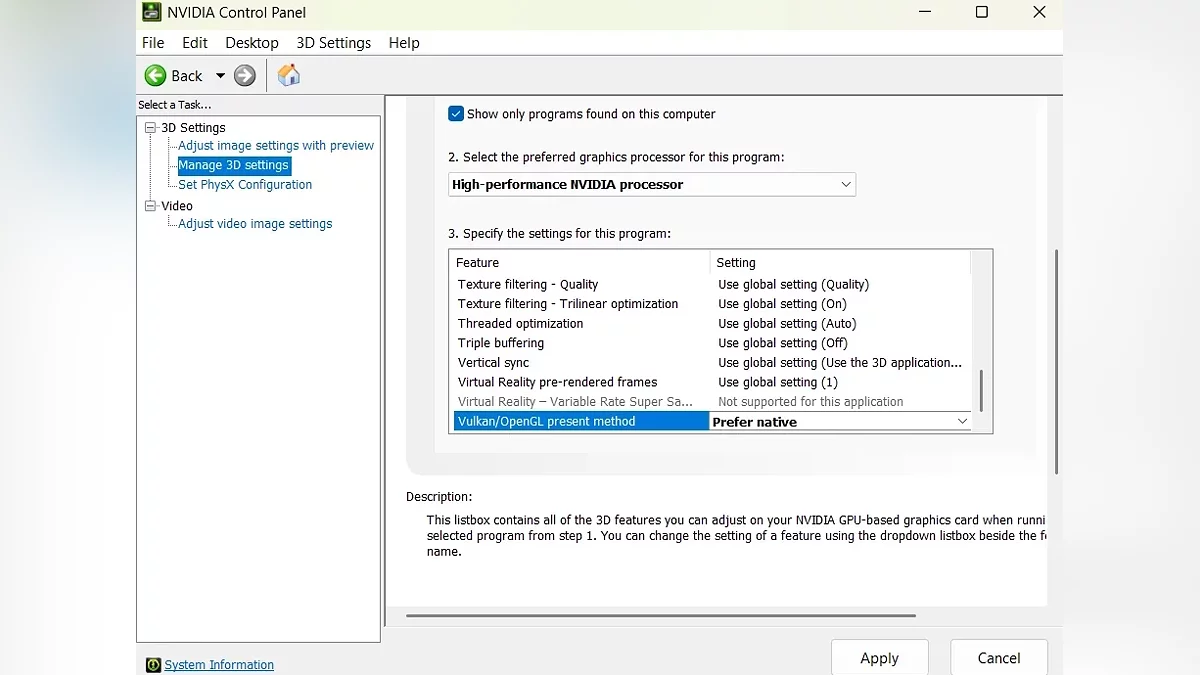Select Set PhysX Configuration in tree
1200x675 pixels.
tap(245, 185)
